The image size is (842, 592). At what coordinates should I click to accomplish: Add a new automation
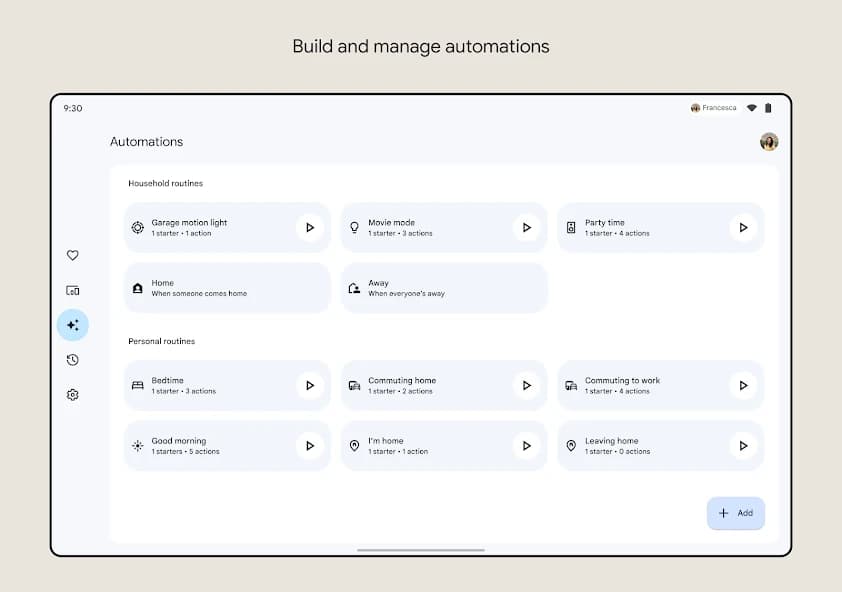(x=735, y=512)
